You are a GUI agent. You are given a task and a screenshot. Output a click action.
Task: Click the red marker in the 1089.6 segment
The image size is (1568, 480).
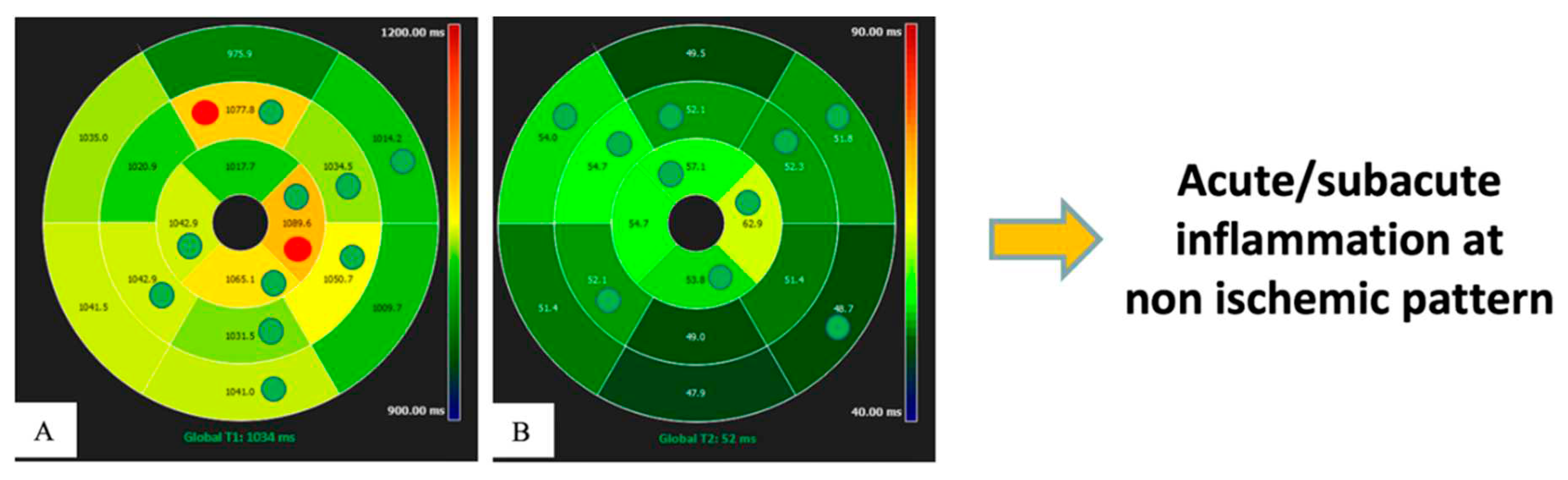click(298, 249)
